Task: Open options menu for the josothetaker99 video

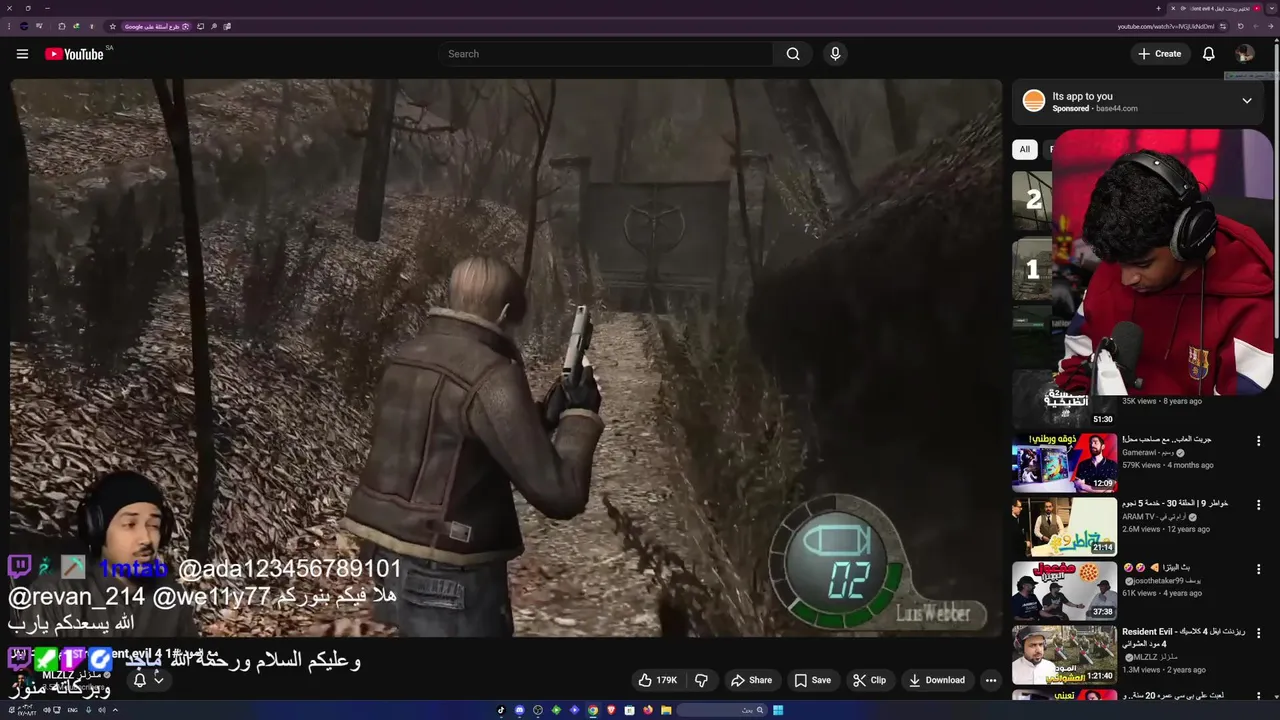Action: click(x=1258, y=569)
